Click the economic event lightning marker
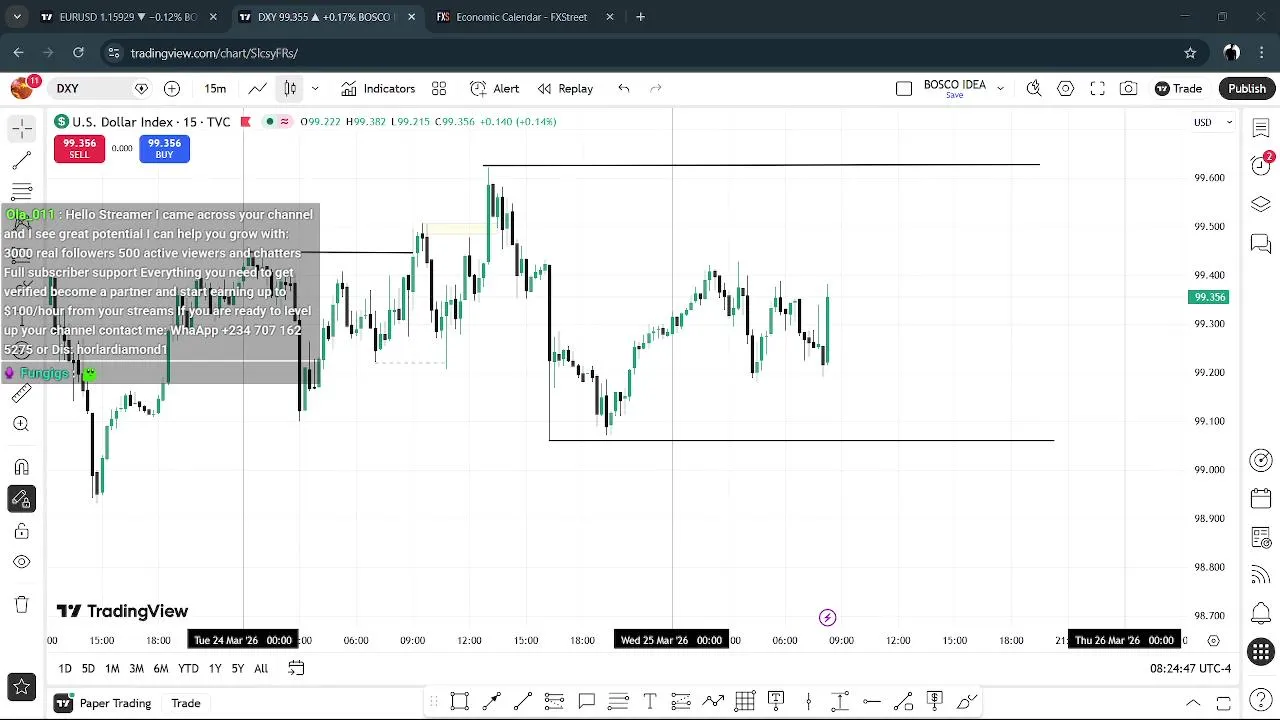Screen dimensions: 1280x720 (x=827, y=618)
